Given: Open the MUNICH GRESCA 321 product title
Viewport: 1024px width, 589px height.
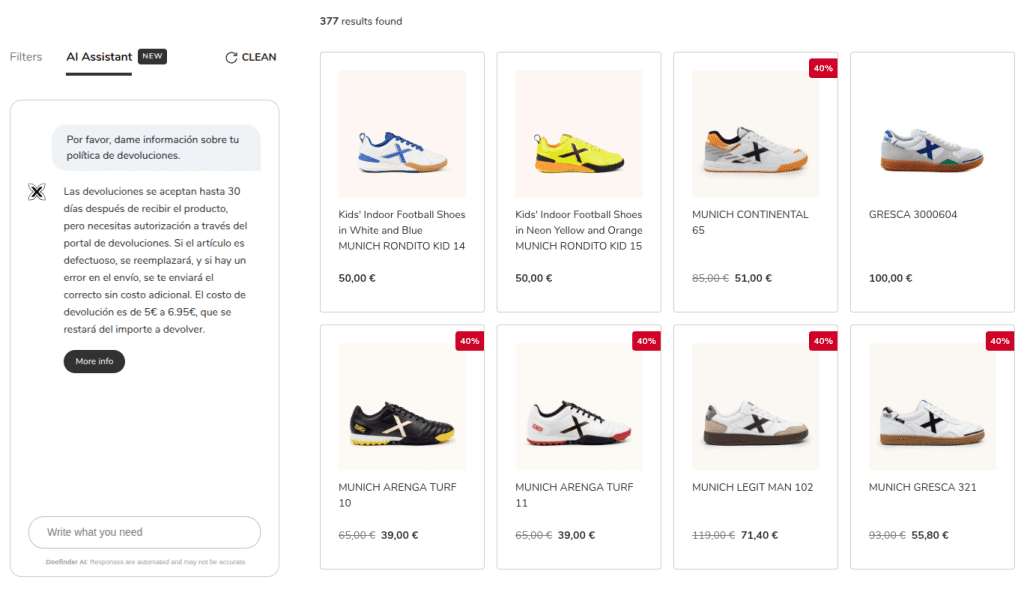Looking at the screenshot, I should [x=924, y=487].
